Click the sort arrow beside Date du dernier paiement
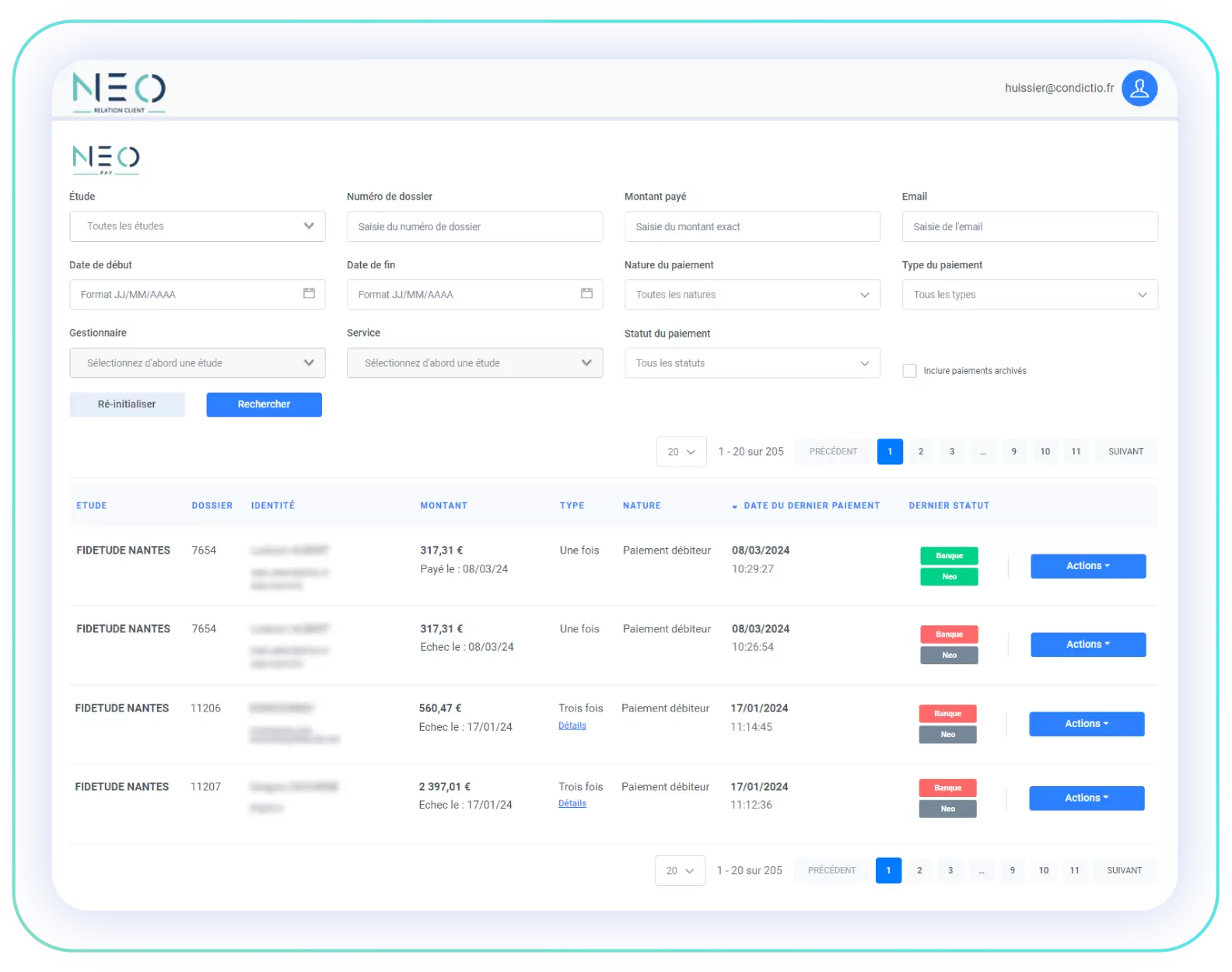Image resolution: width=1232 pixels, height=972 pixels. [x=734, y=506]
